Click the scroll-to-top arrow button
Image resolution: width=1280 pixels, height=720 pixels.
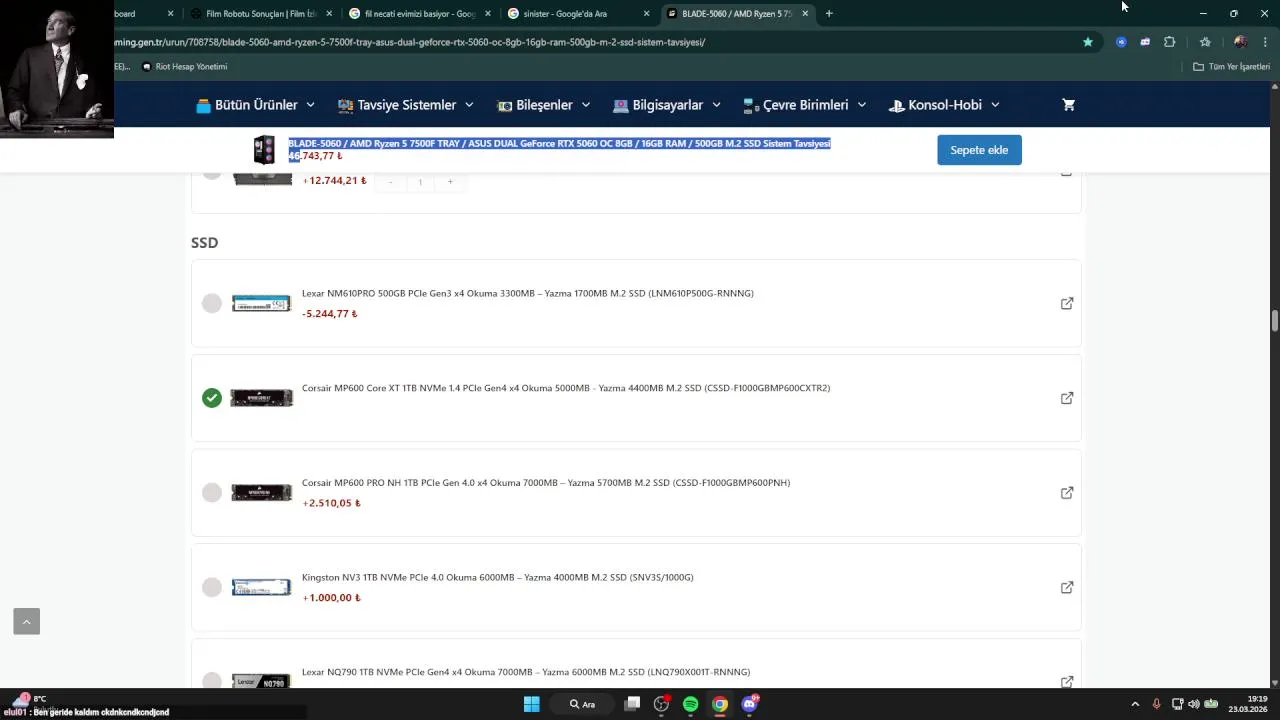pos(27,622)
